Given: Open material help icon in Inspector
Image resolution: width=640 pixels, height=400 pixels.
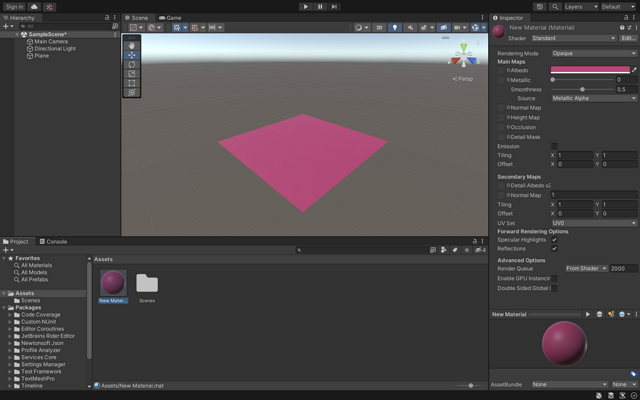Looking at the screenshot, I should click(x=622, y=28).
